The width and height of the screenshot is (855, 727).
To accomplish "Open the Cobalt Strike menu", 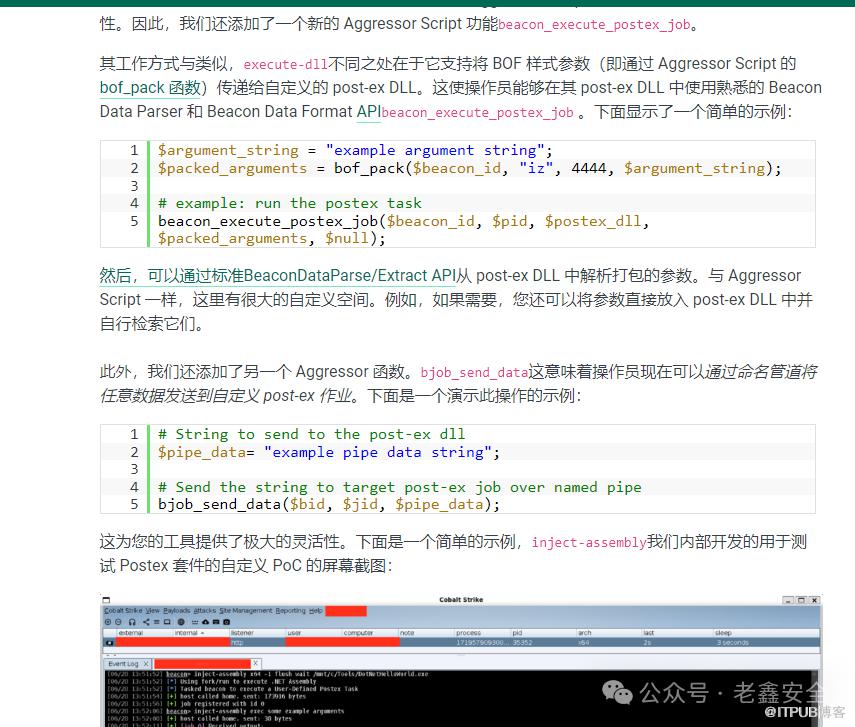I will pyautogui.click(x=123, y=610).
